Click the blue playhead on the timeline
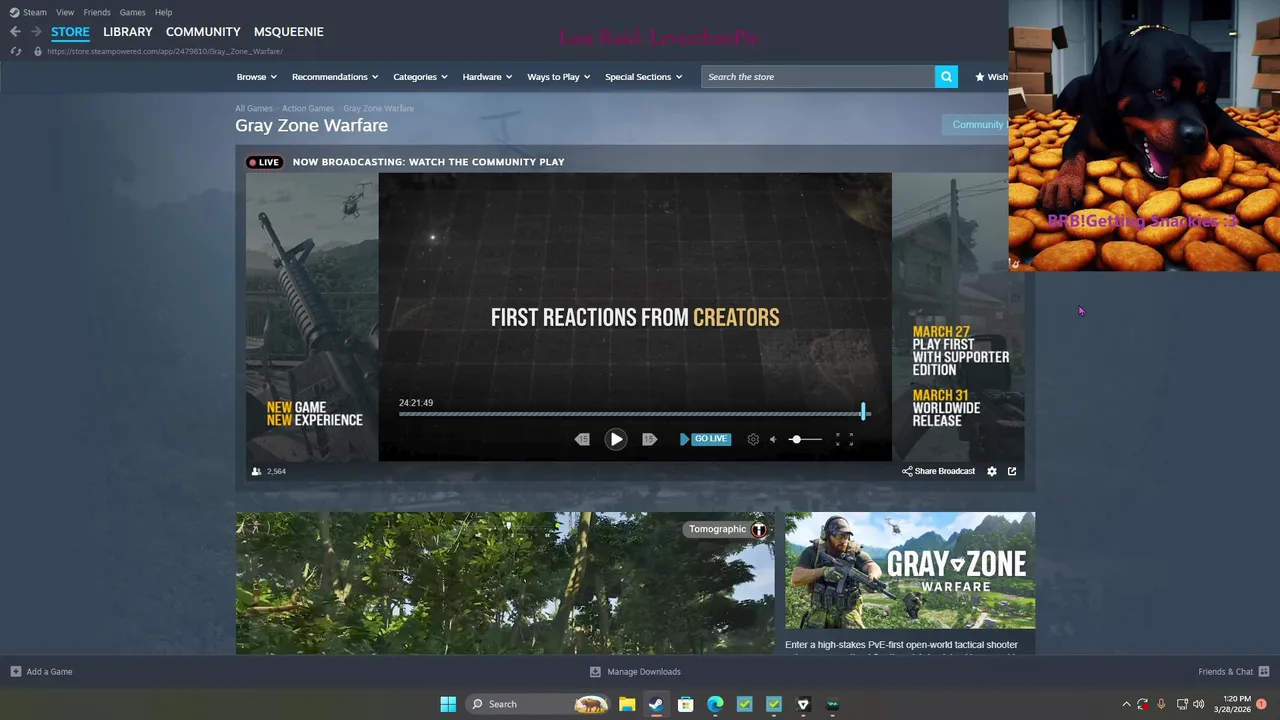This screenshot has width=1280, height=720. pyautogui.click(x=863, y=412)
